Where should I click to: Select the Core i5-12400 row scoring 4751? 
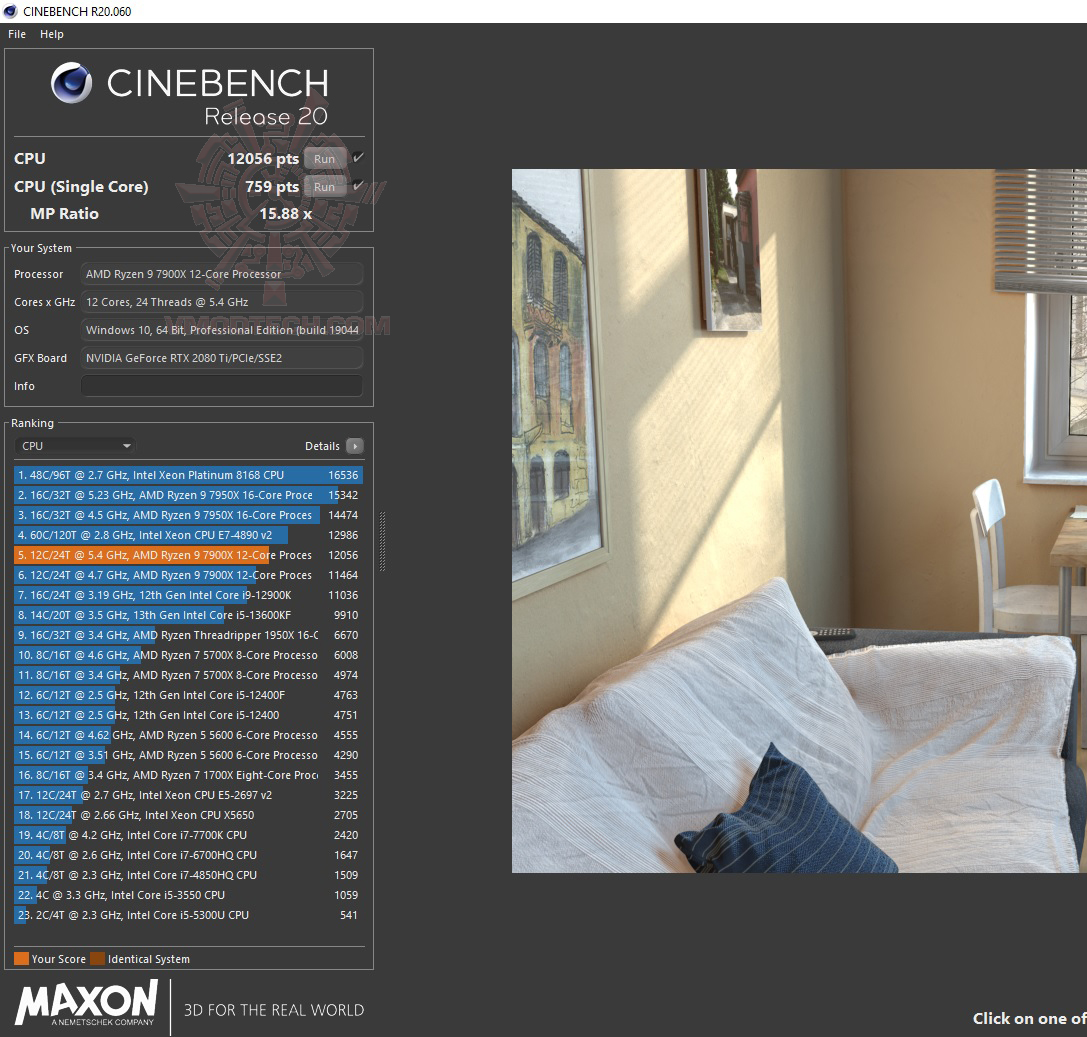tap(188, 715)
